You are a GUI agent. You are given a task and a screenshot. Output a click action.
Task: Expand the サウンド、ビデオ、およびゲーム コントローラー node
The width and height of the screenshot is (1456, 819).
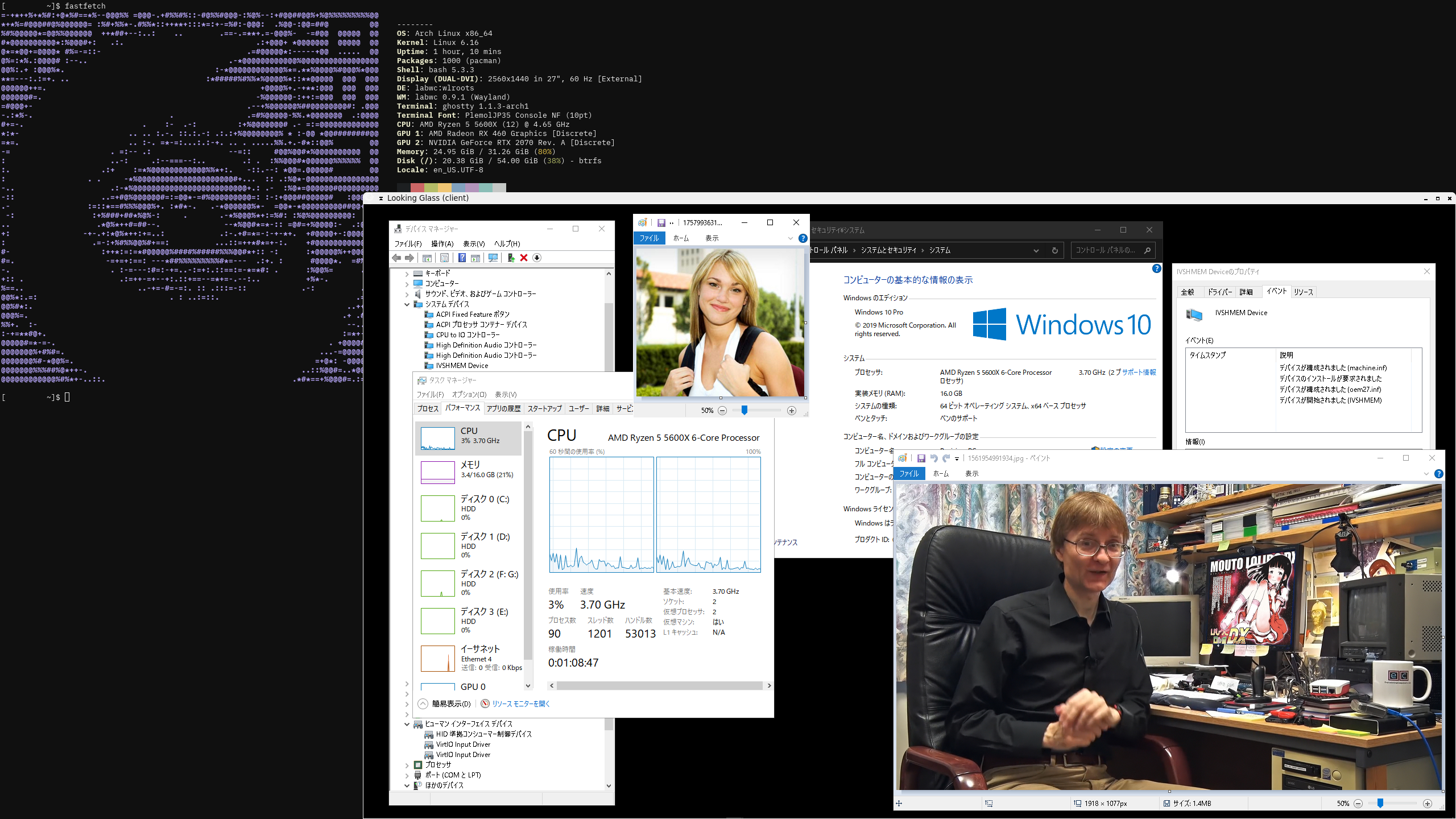(407, 294)
